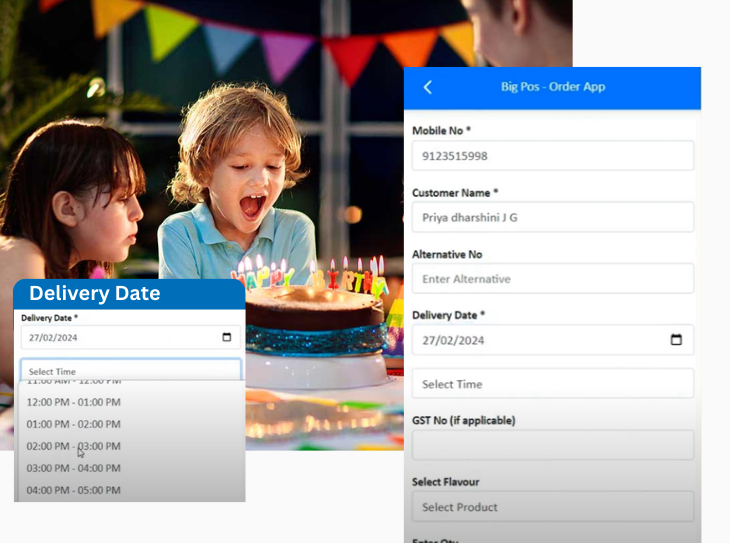
Task: Go back using the header arrow
Action: click(428, 87)
